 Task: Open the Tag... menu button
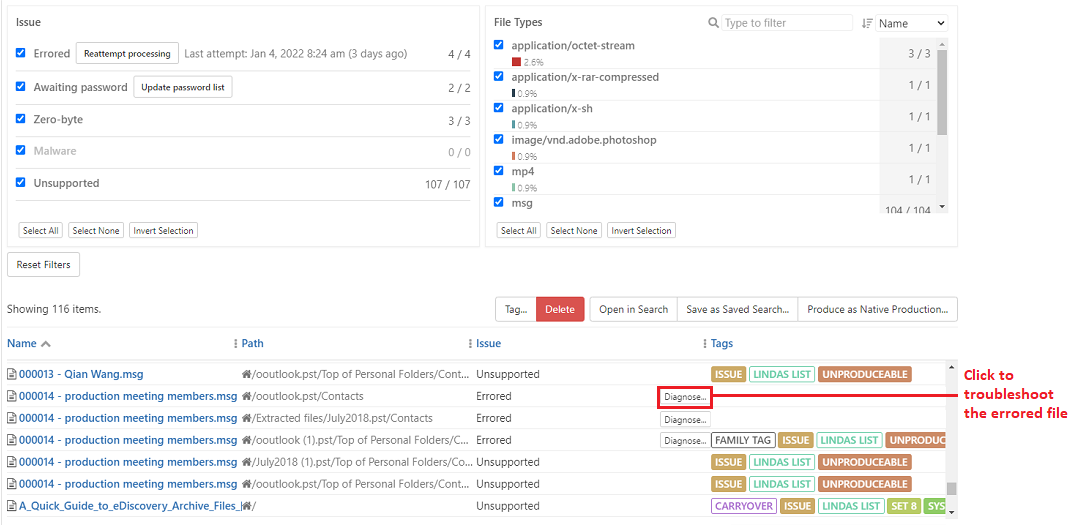click(x=516, y=309)
